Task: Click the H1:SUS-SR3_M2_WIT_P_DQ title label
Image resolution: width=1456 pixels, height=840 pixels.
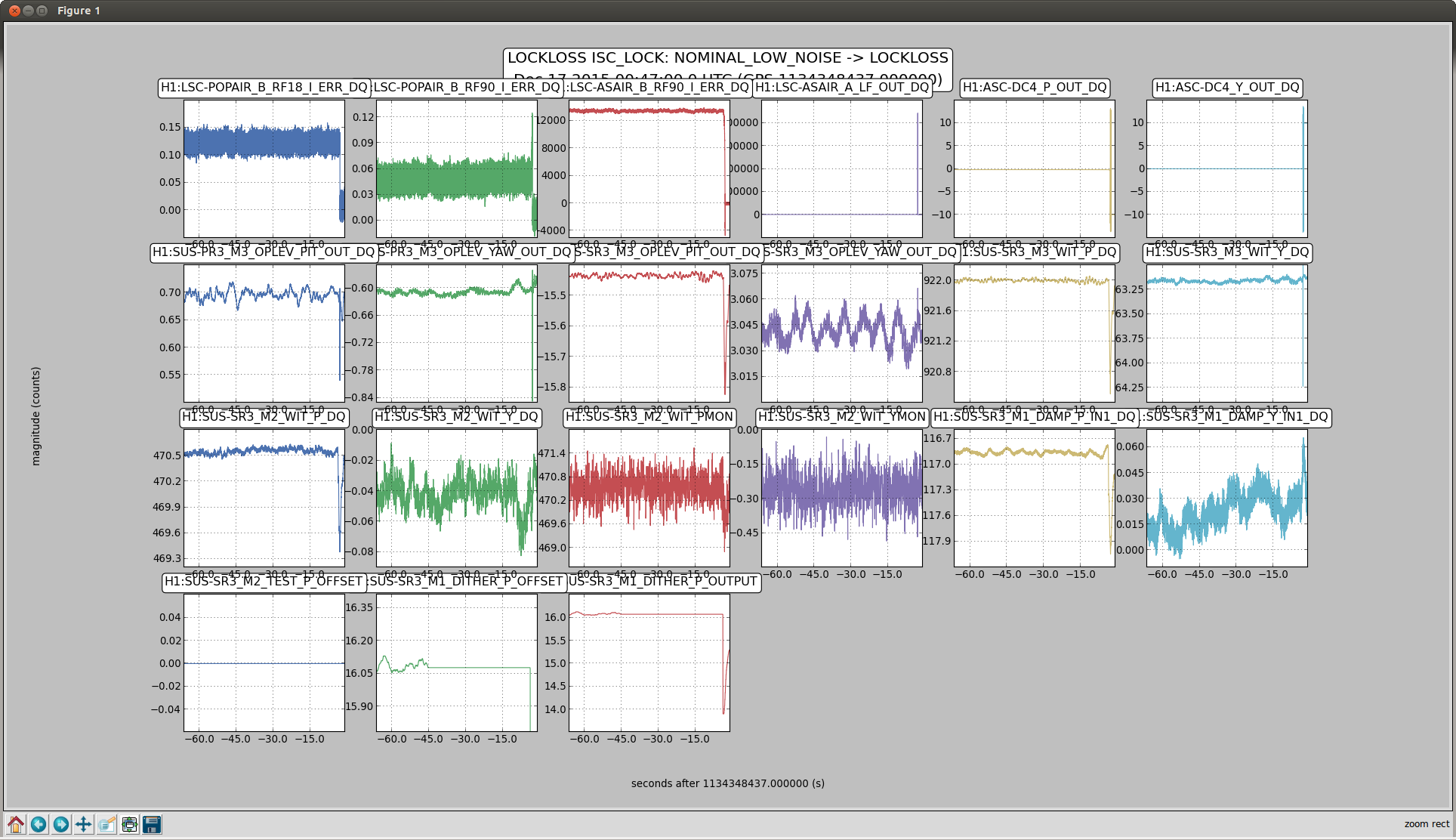Action: coord(264,416)
